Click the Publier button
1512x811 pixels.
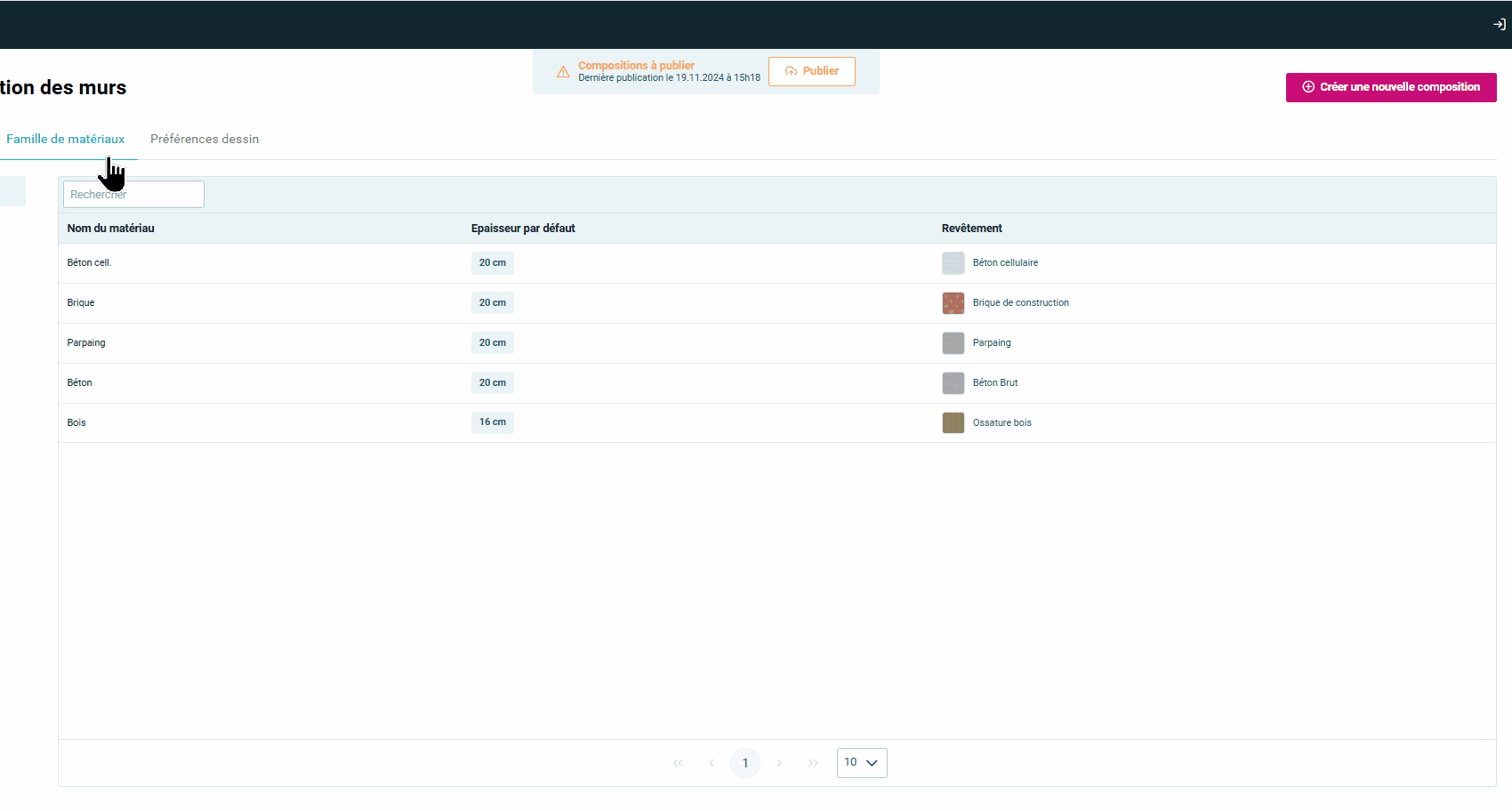coord(811,71)
